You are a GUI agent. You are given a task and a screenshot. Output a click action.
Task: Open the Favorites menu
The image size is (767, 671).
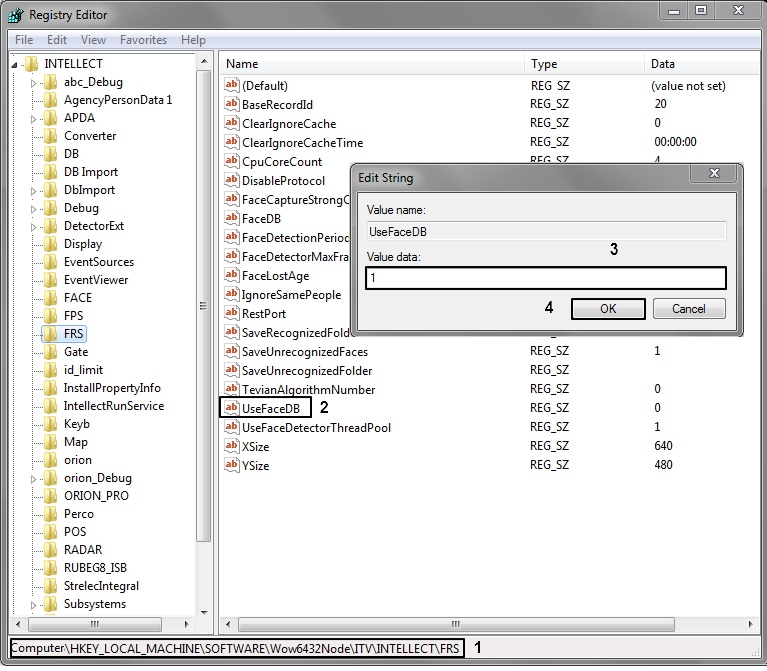tap(143, 40)
